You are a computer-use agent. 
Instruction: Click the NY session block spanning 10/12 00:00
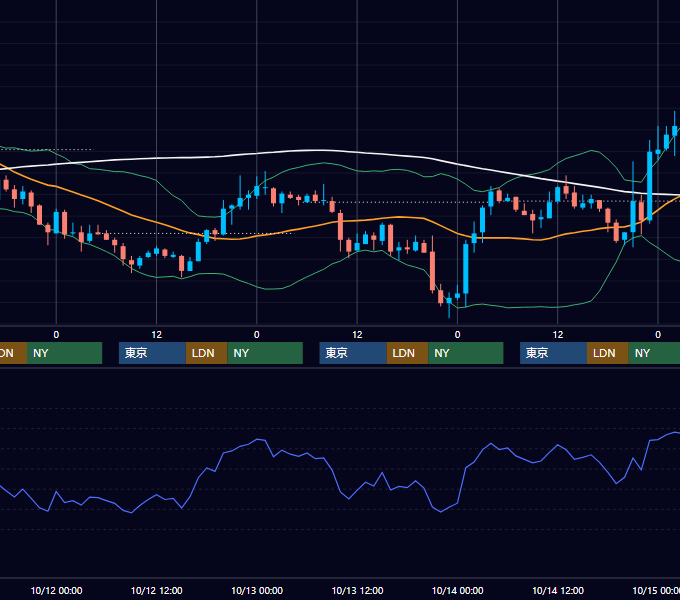point(64,353)
